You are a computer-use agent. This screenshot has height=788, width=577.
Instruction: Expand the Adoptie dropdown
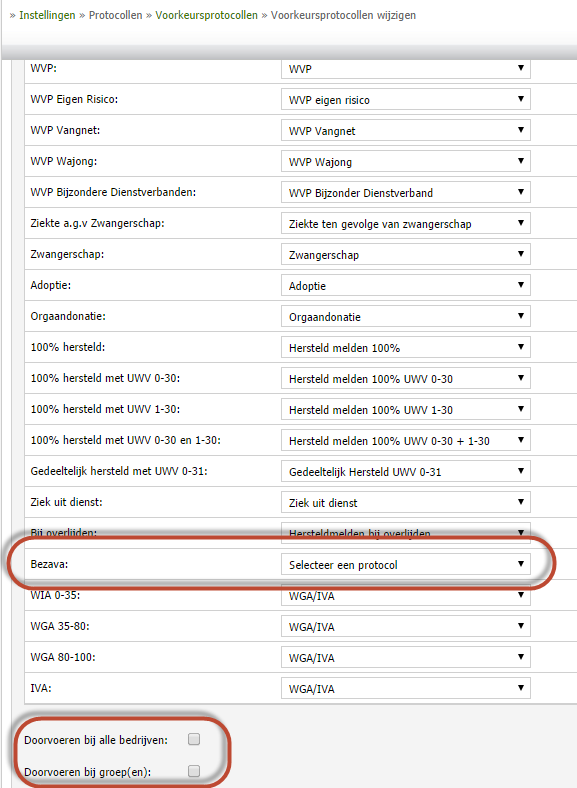[x=406, y=285]
